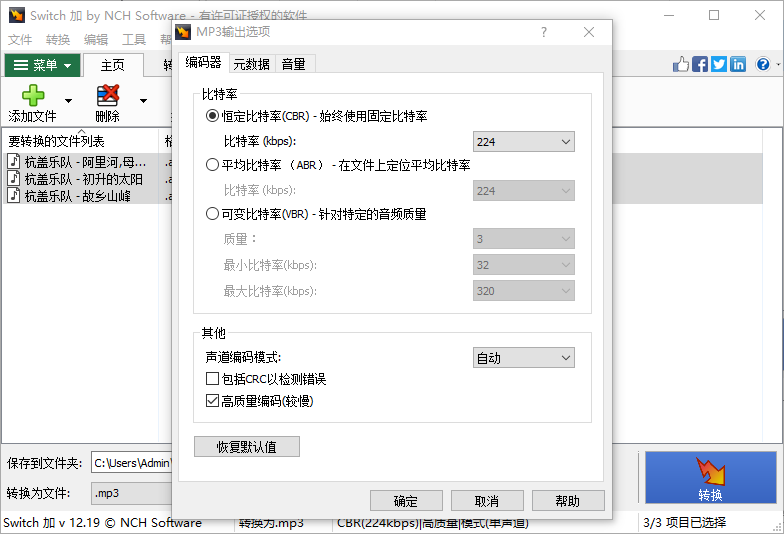Image resolution: width=784 pixels, height=534 pixels.
Task: Click 保存到文件夹 path input field
Action: coord(132,463)
